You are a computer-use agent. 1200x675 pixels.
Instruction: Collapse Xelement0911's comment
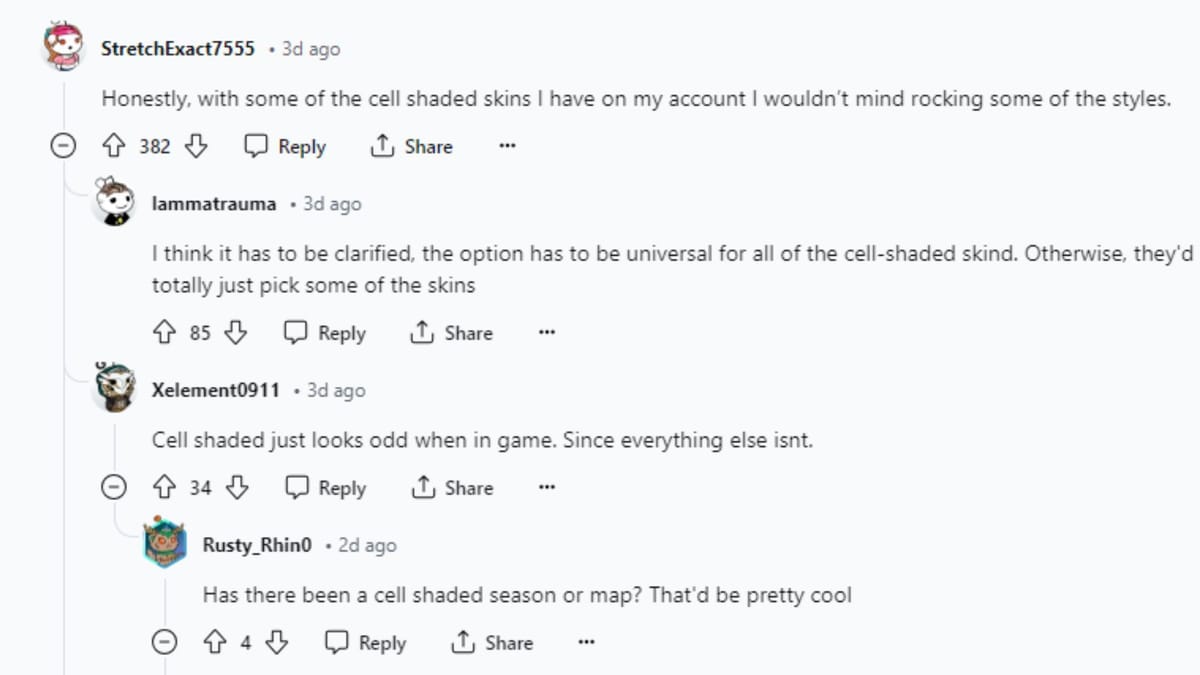pos(115,488)
